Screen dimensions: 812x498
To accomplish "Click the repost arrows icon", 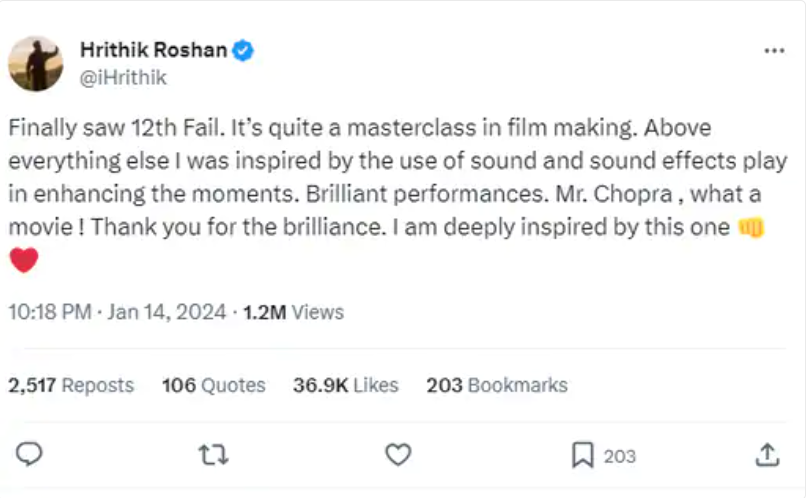I will [x=213, y=455].
